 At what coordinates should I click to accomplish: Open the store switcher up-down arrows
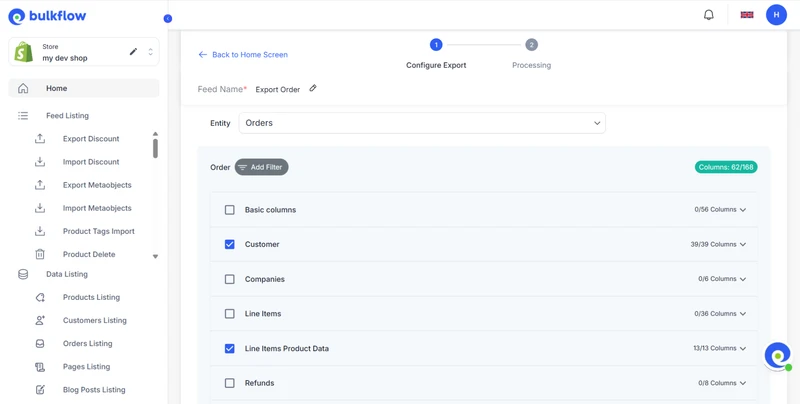click(151, 52)
